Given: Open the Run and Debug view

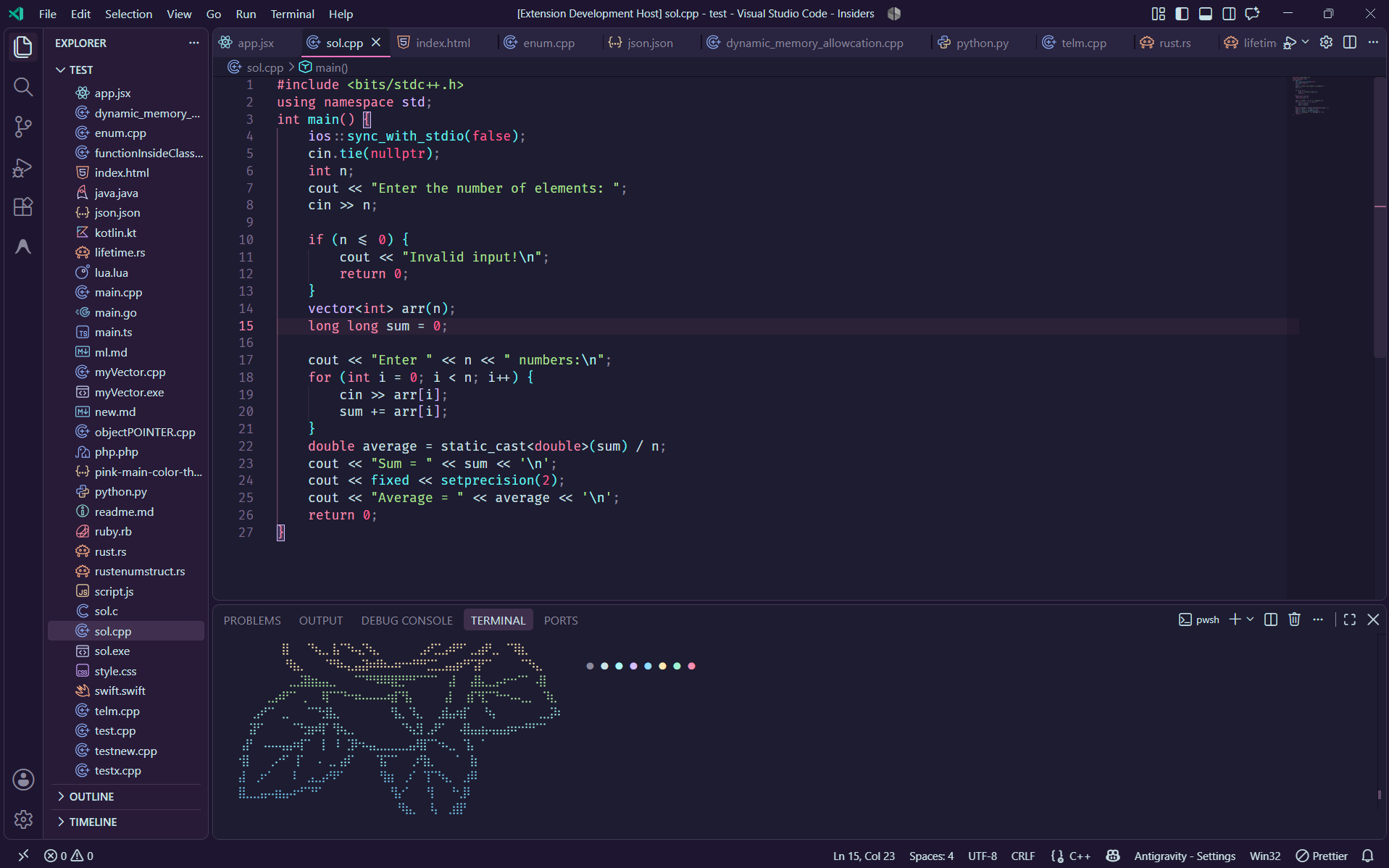Looking at the screenshot, I should coord(23,167).
